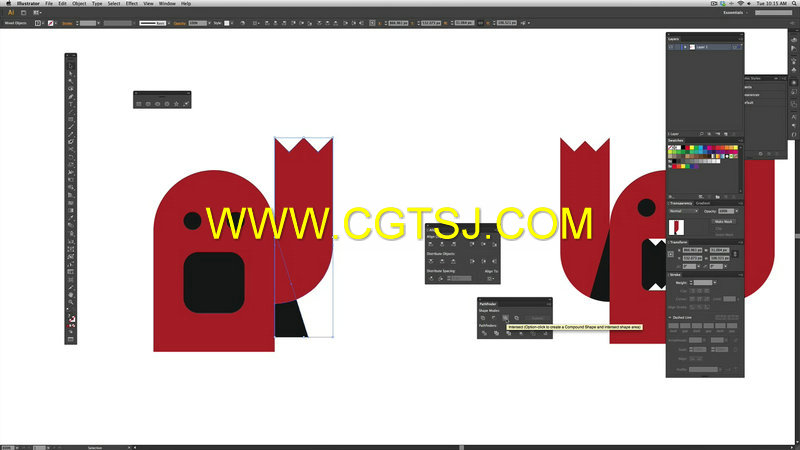The image size is (800, 450).
Task: Open the Help menu
Action: [186, 4]
